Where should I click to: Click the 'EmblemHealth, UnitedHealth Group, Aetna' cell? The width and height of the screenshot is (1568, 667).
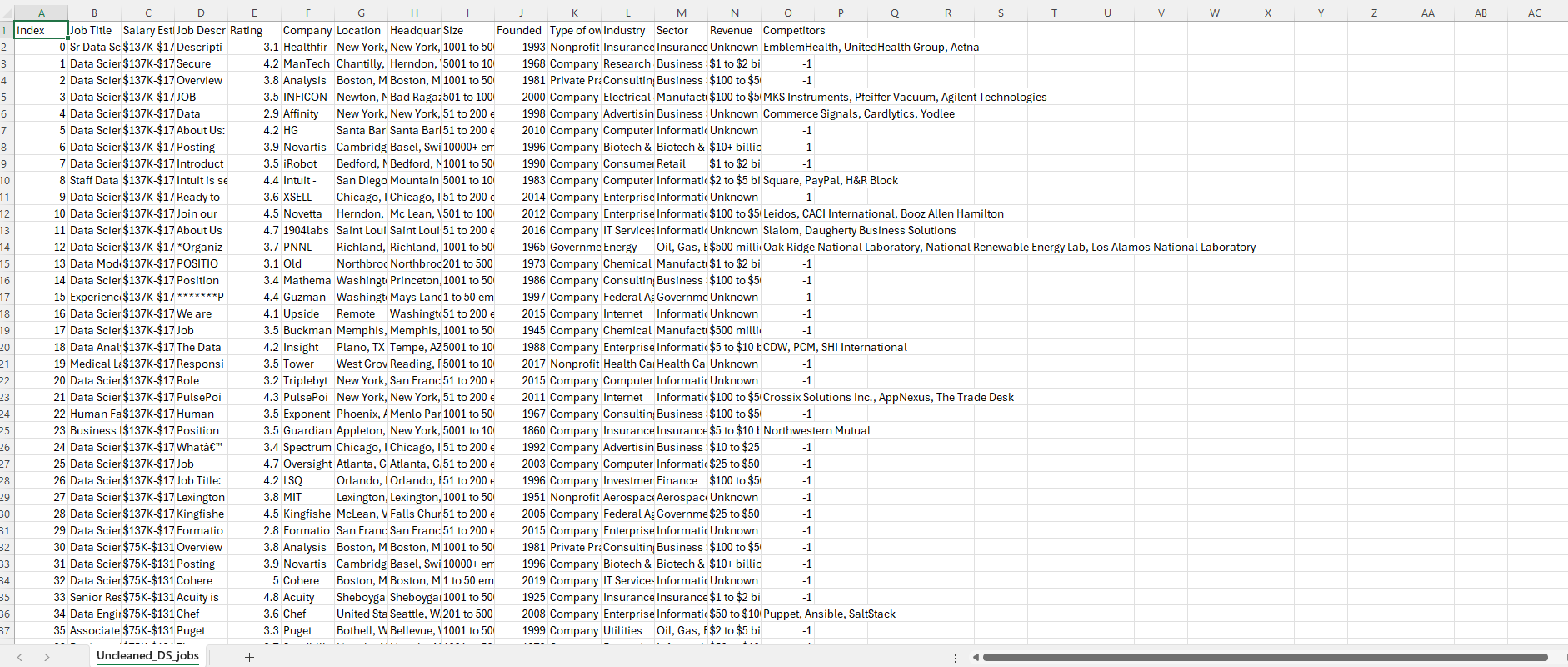pyautogui.click(x=871, y=47)
